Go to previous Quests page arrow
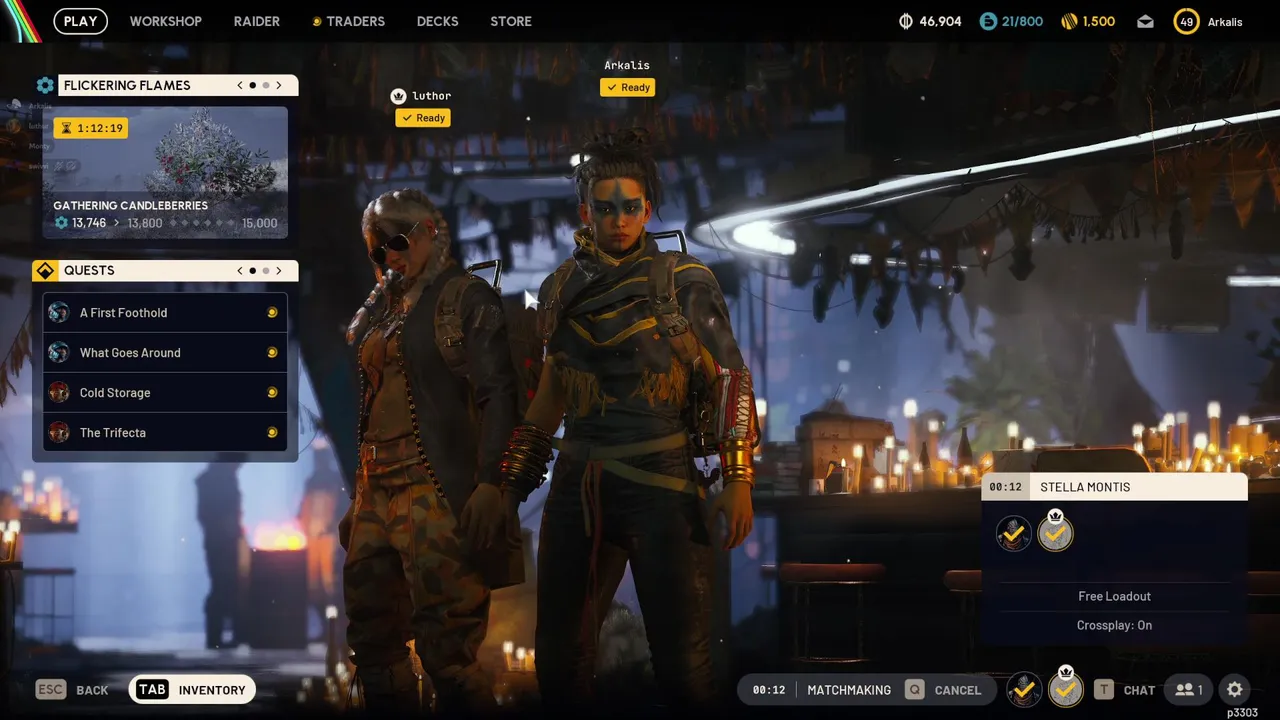The height and width of the screenshot is (720, 1280). (x=240, y=270)
